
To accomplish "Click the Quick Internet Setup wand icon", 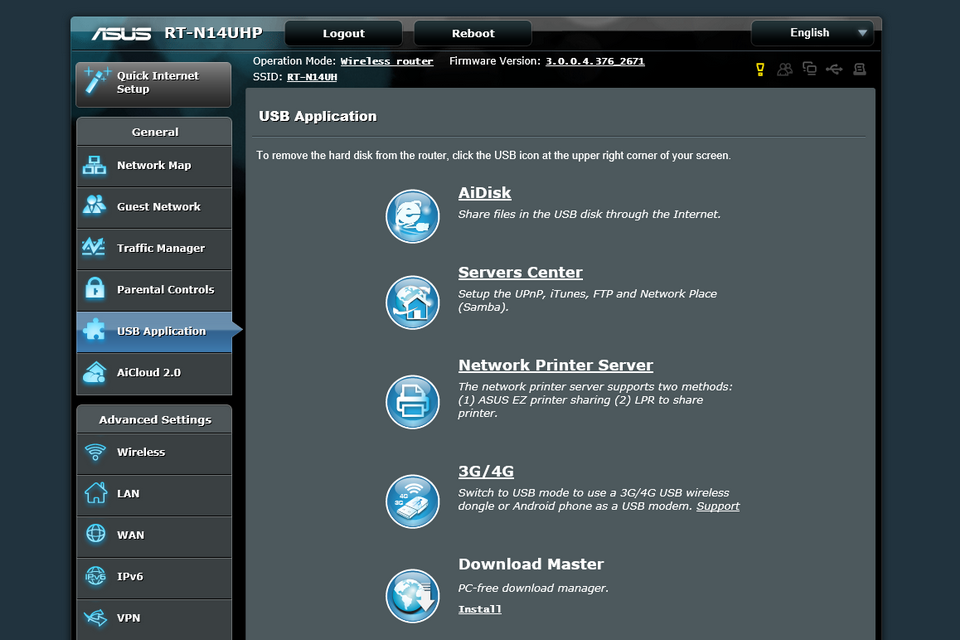I will tap(97, 81).
